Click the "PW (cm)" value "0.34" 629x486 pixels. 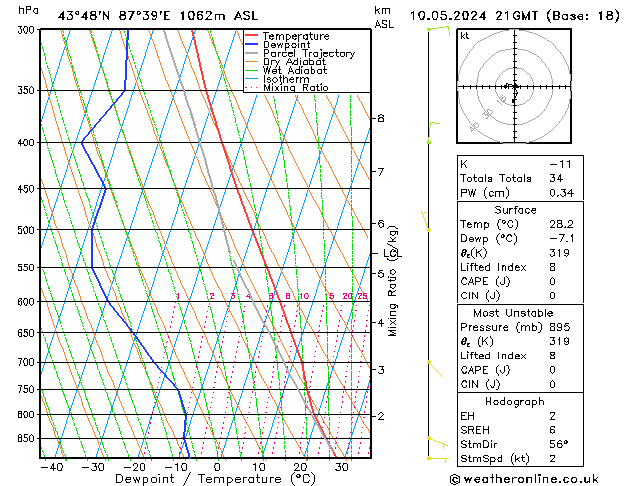pos(562,193)
